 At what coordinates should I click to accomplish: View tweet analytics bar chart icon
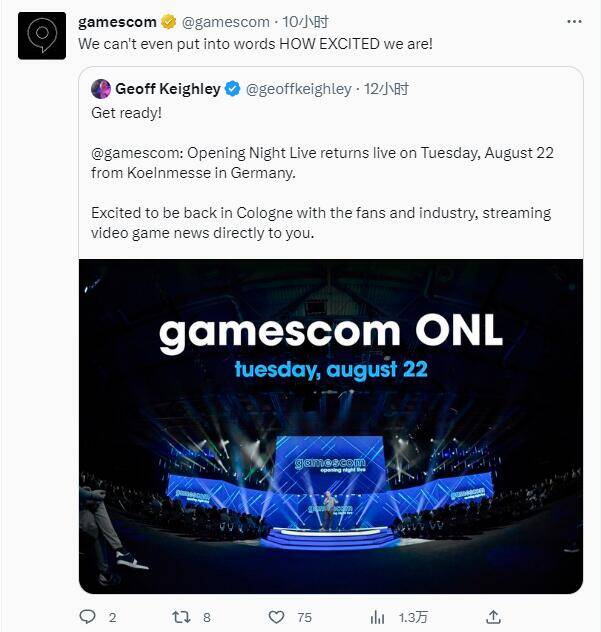pos(379,617)
